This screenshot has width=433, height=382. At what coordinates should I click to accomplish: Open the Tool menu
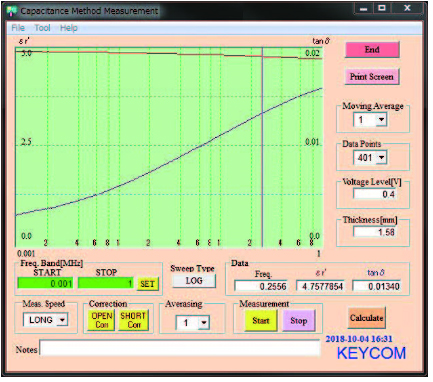(42, 28)
